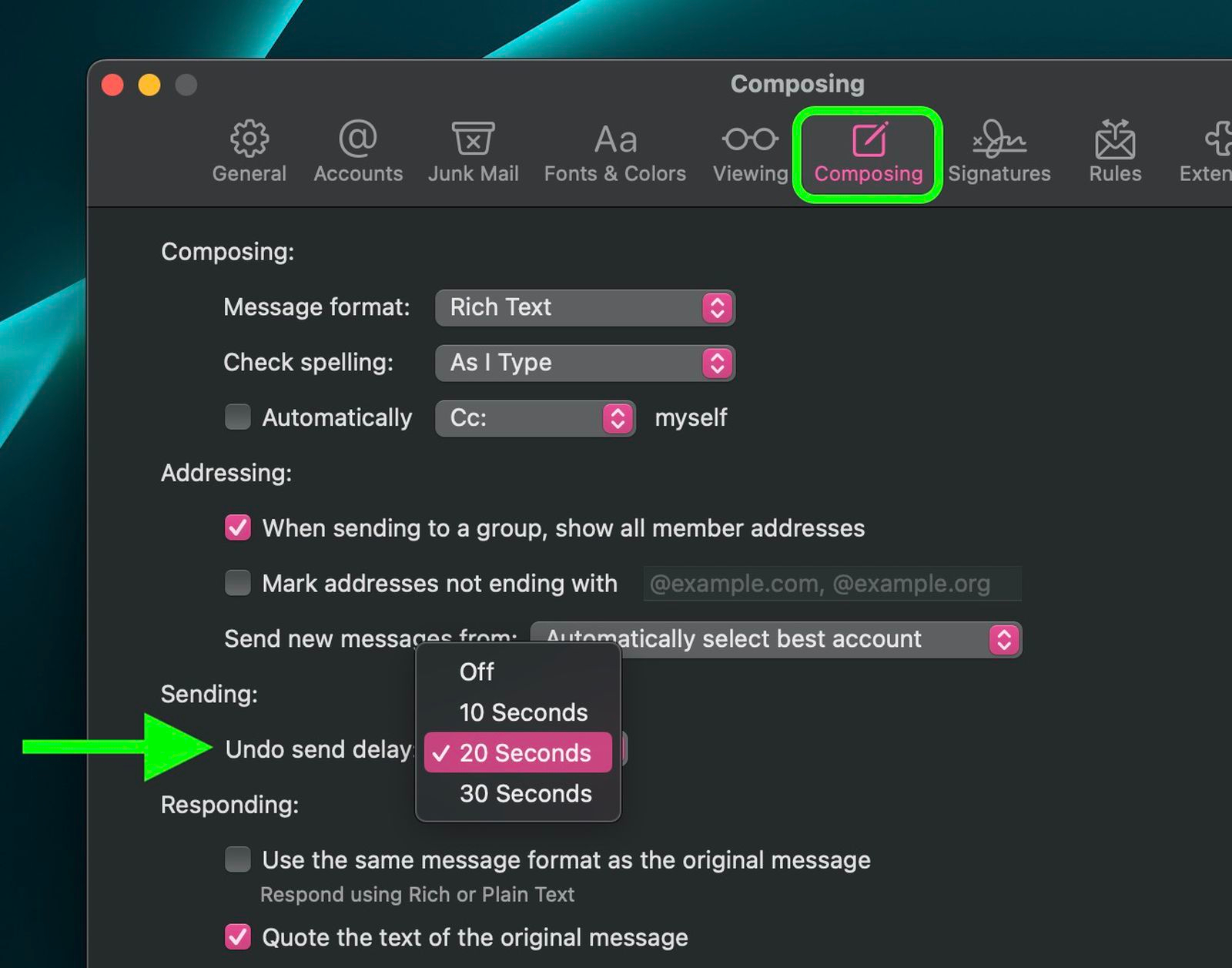Open the General preferences gear icon

pos(249,139)
